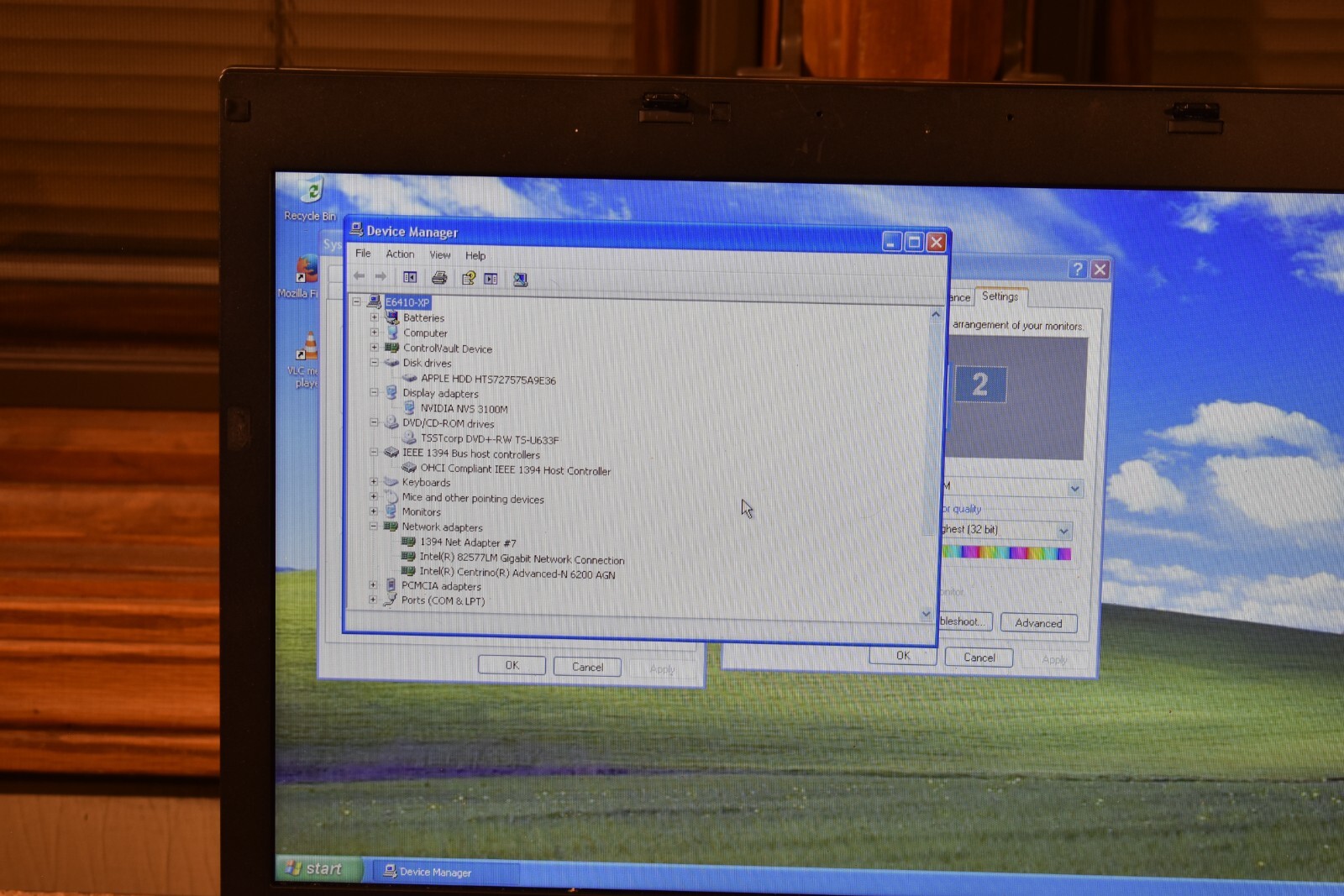Click the Keyboards category icon
Screen dimensions: 1344x896
(391, 481)
